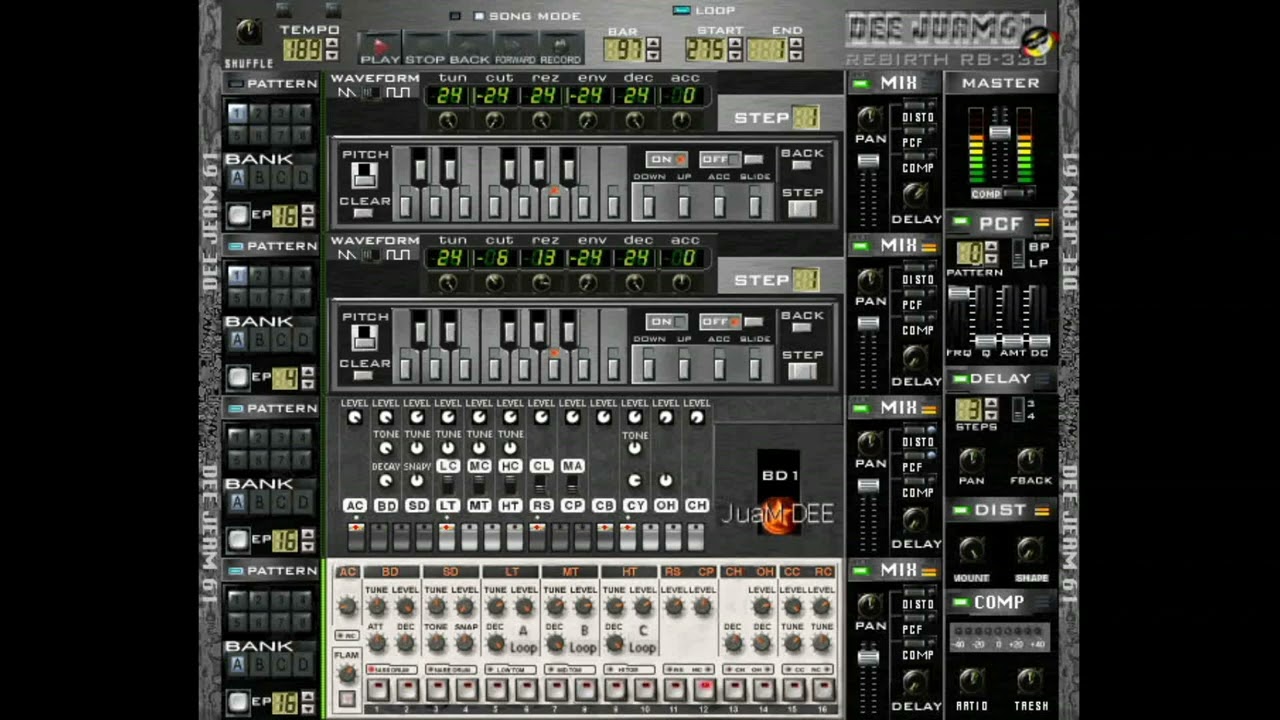Select sawtooth waveform on first synth
The height and width of the screenshot is (720, 1280).
pyautogui.click(x=347, y=93)
